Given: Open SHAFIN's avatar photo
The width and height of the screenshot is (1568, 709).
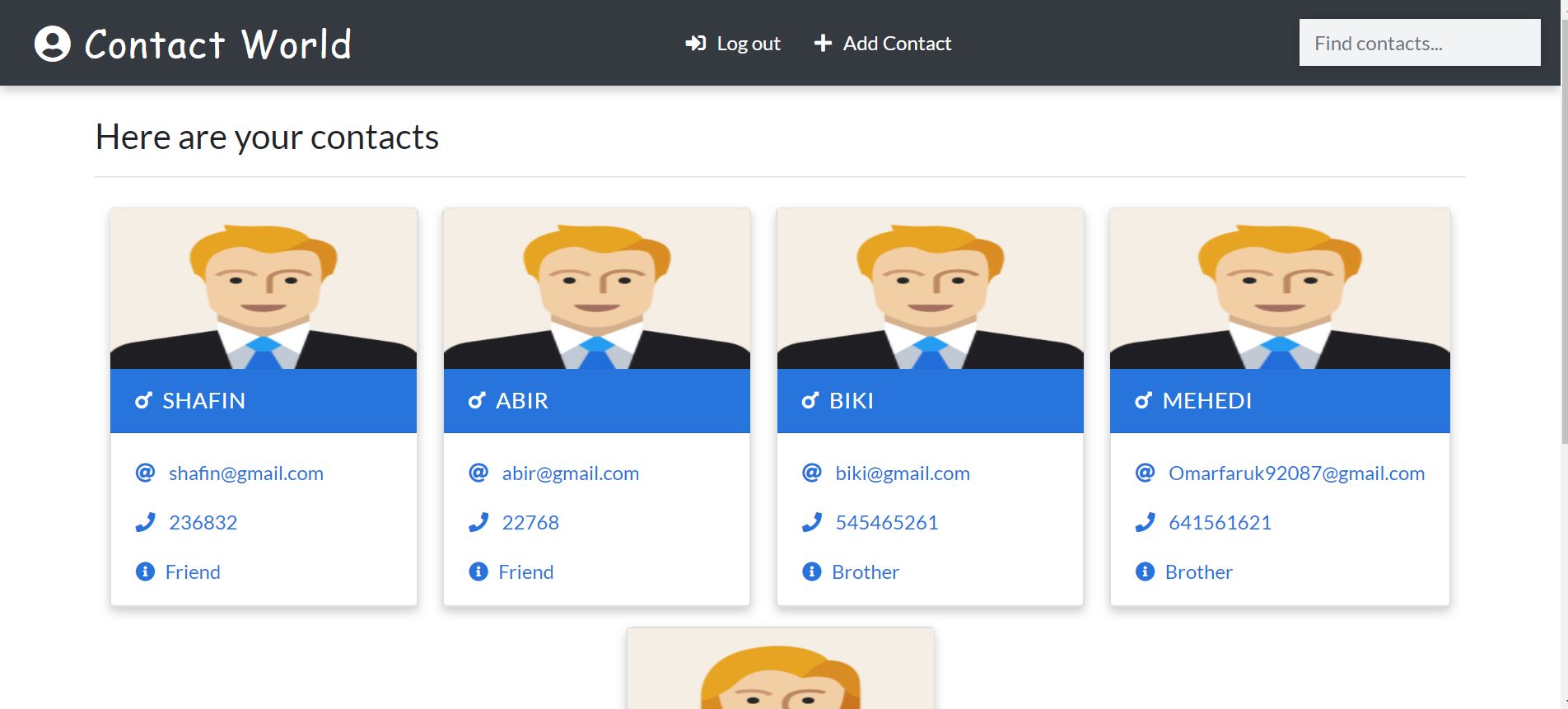Looking at the screenshot, I should pos(264,288).
